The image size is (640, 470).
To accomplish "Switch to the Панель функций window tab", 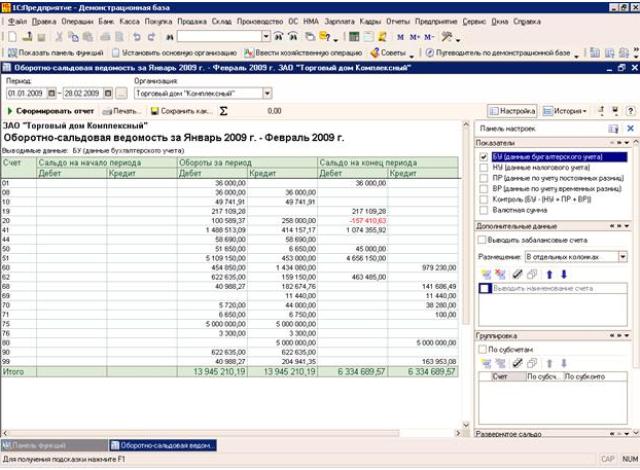I will point(54,446).
